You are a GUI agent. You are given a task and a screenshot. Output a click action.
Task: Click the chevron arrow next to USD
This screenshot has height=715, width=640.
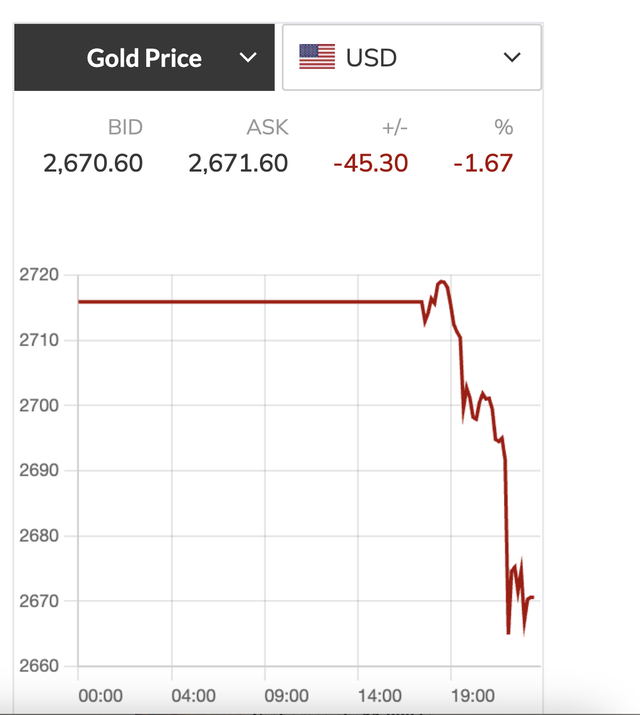click(512, 58)
